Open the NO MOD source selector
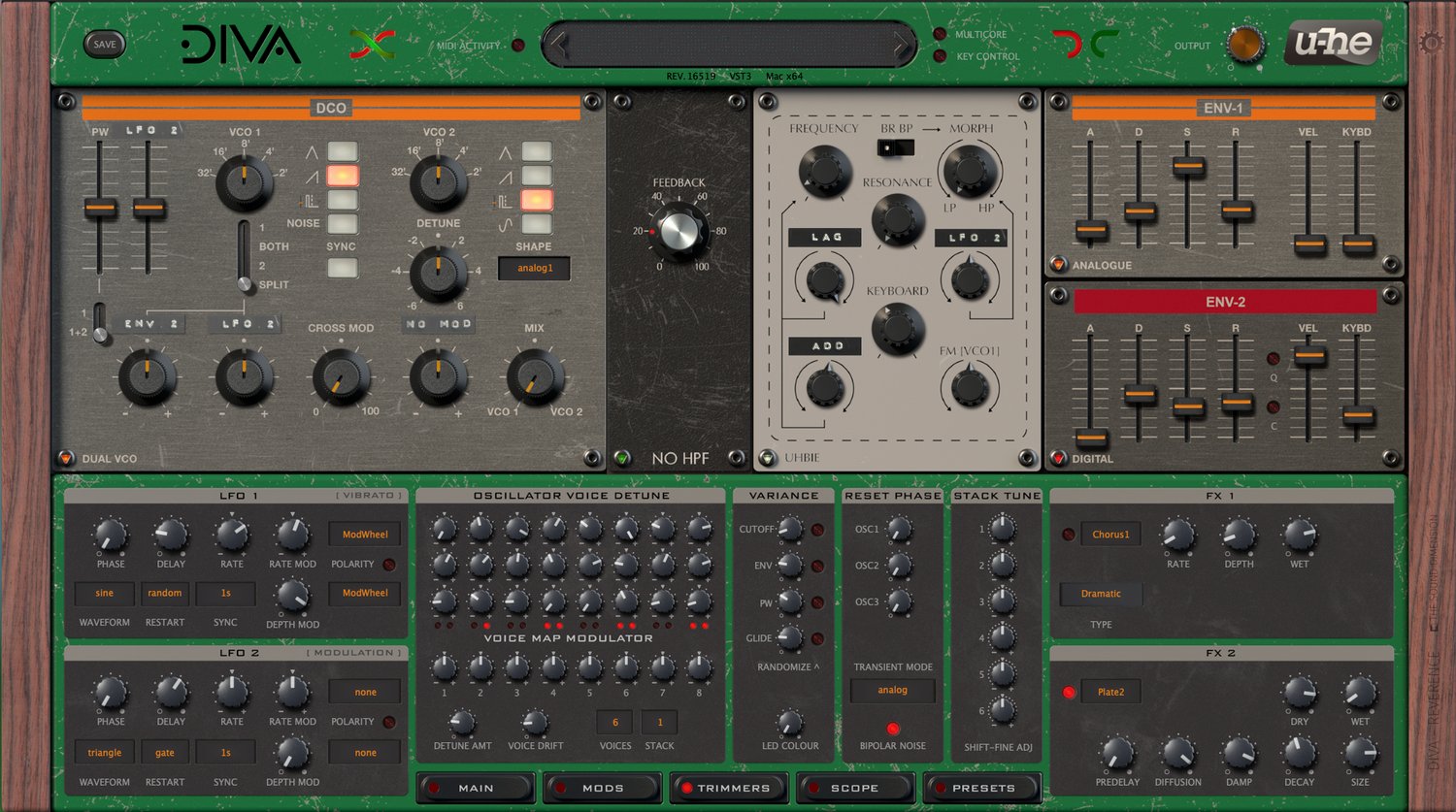Image resolution: width=1456 pixels, height=812 pixels. (439, 324)
